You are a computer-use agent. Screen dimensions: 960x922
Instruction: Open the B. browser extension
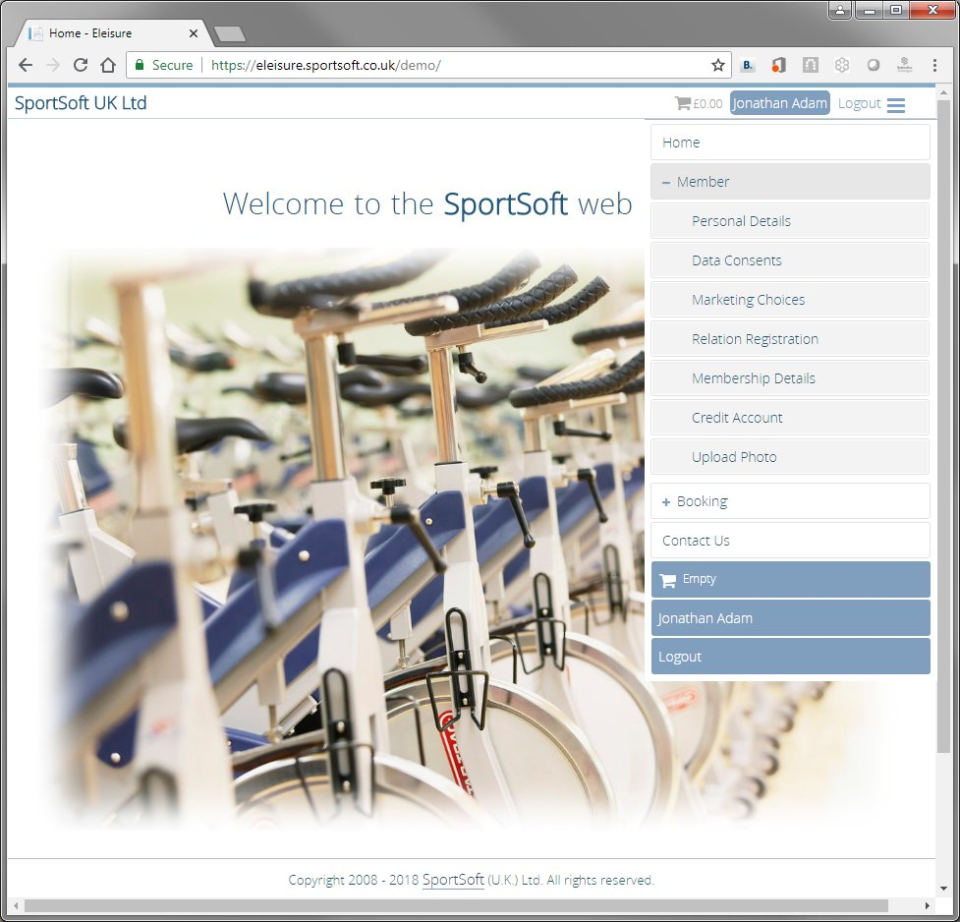(x=748, y=64)
